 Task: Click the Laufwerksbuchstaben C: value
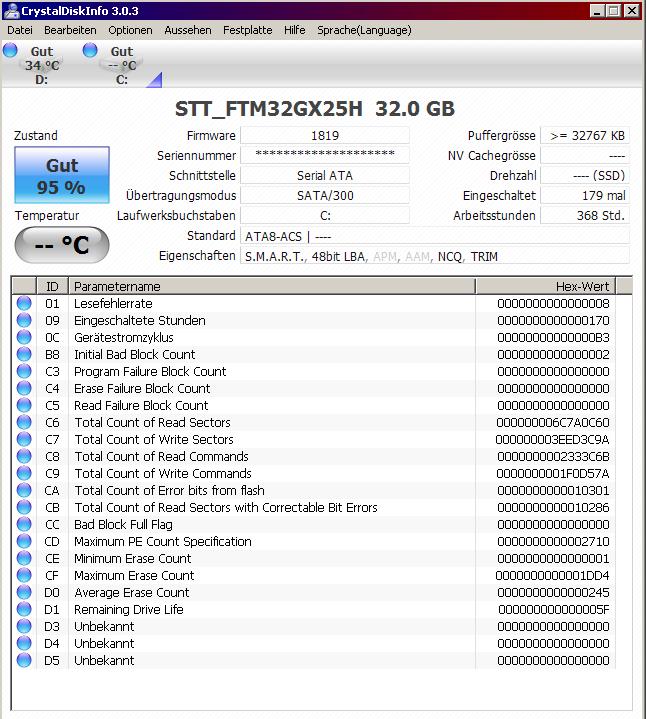325,216
